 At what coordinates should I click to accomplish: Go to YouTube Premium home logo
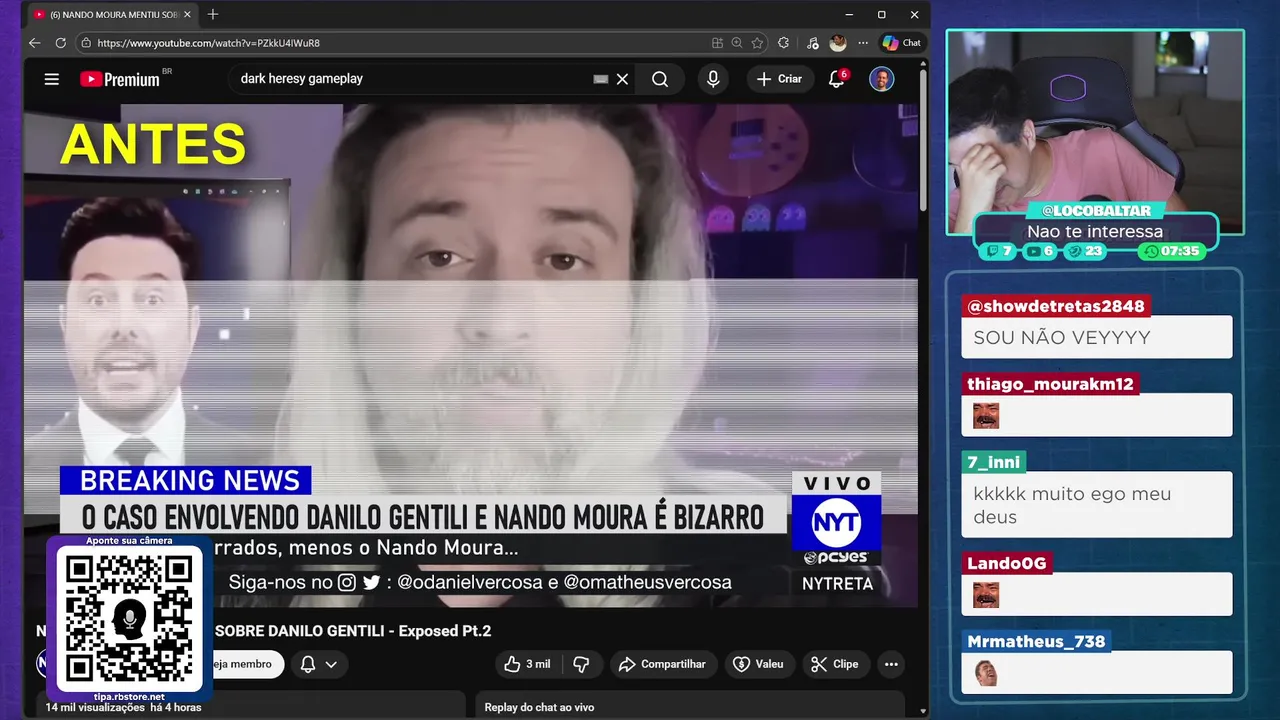pyautogui.click(x=120, y=79)
